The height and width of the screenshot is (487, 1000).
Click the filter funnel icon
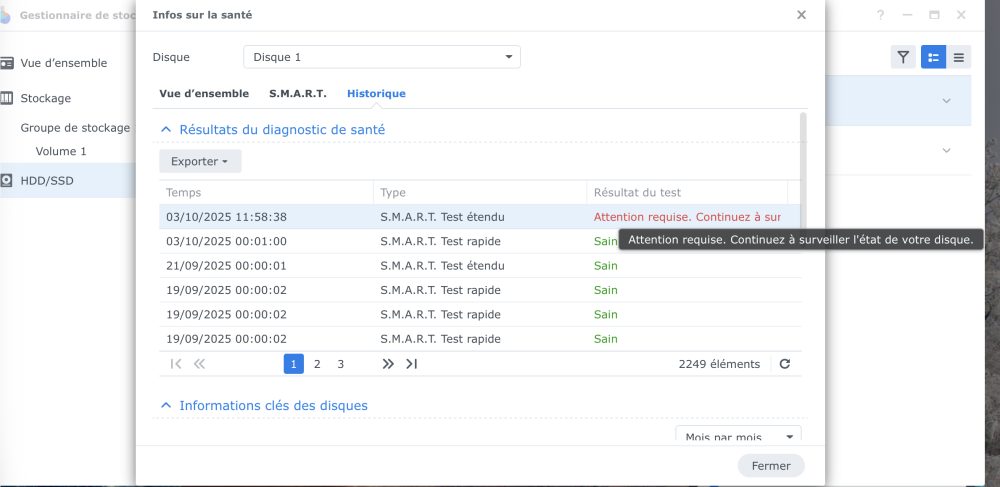(903, 57)
